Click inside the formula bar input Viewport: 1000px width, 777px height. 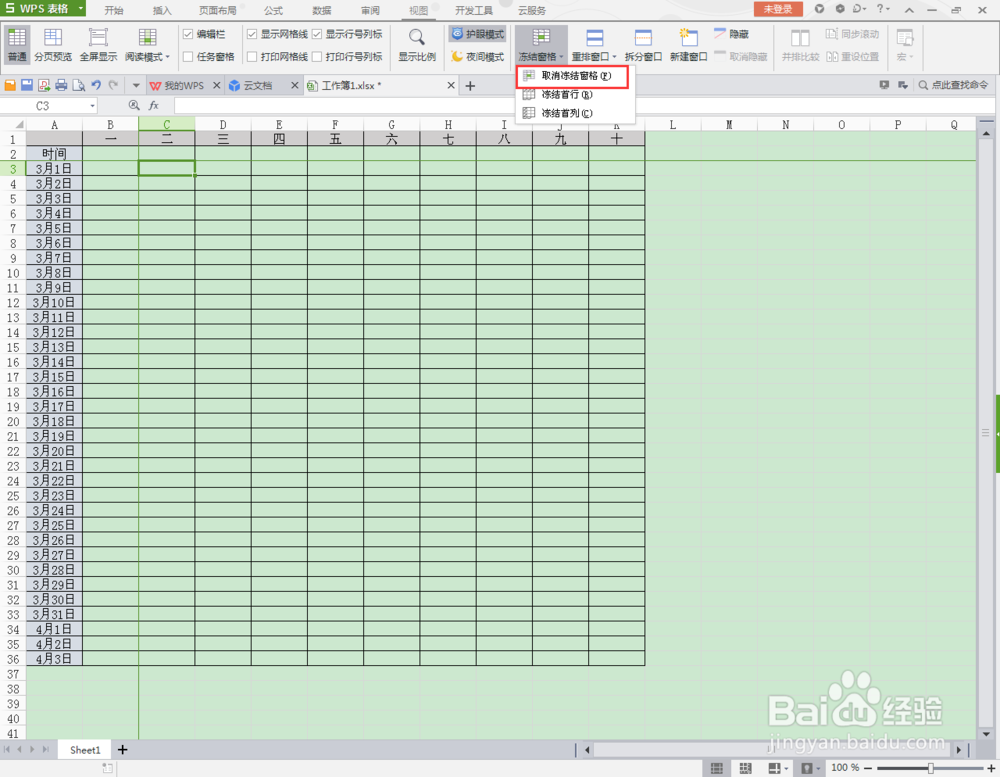click(x=584, y=106)
